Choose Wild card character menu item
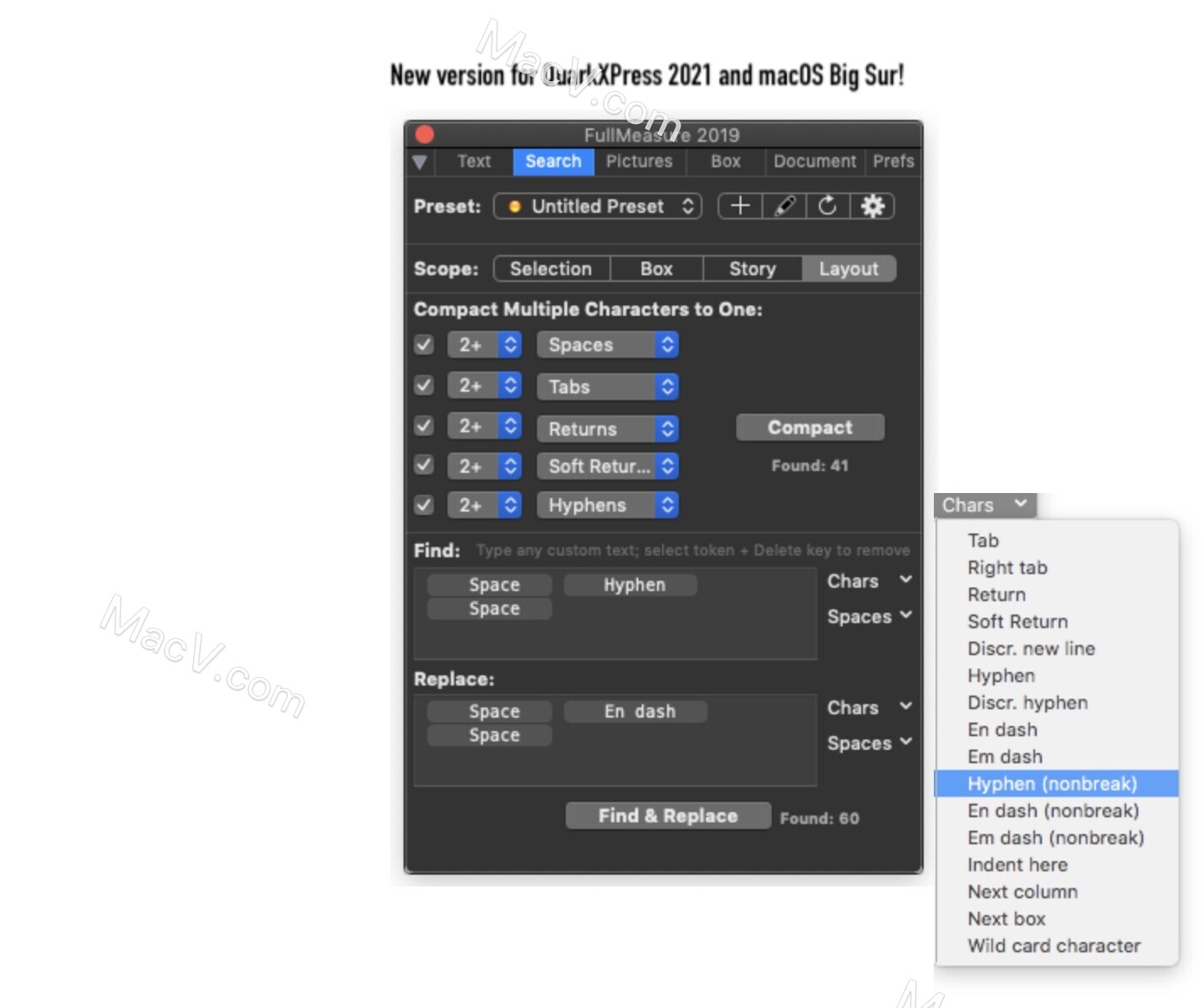This screenshot has height=1008, width=1204. pyautogui.click(x=1056, y=946)
